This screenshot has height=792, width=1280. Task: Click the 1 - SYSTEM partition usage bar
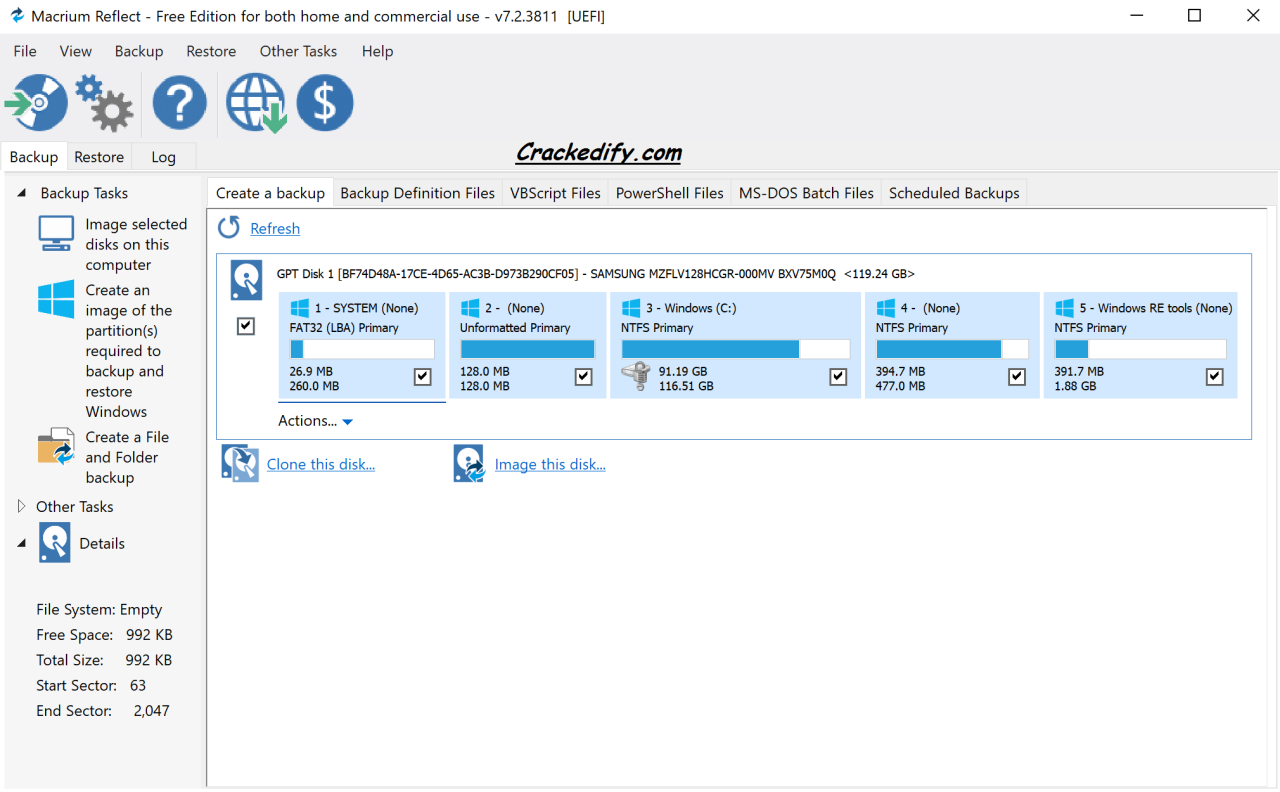tap(362, 349)
